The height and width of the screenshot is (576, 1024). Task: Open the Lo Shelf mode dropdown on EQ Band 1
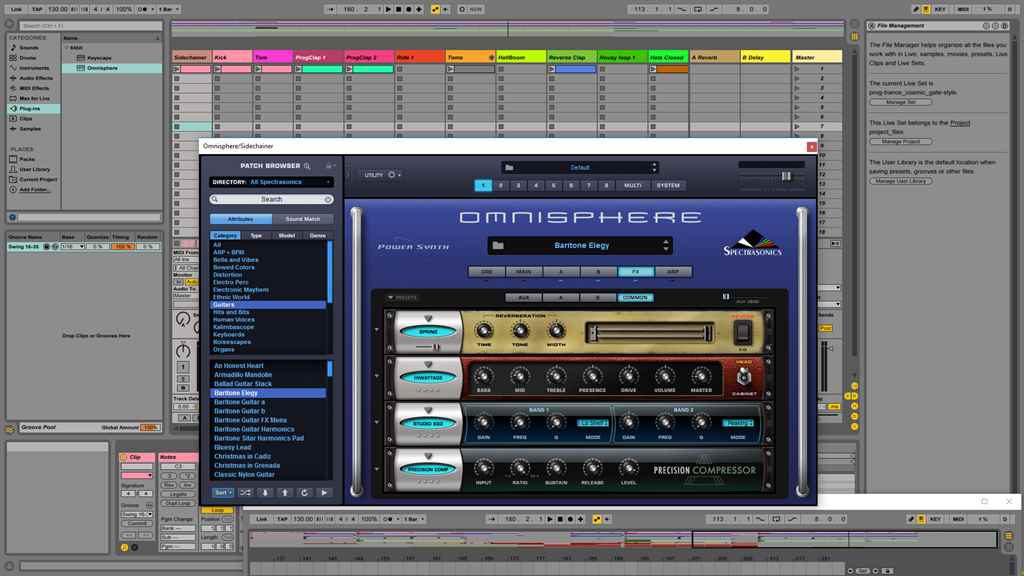click(593, 423)
